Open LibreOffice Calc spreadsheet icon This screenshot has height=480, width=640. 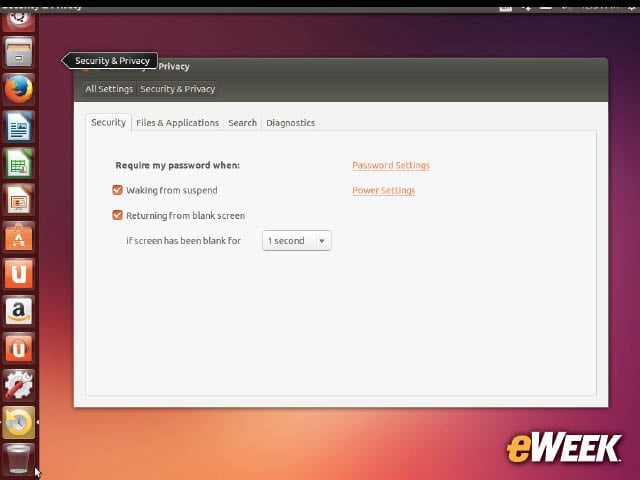(18, 163)
